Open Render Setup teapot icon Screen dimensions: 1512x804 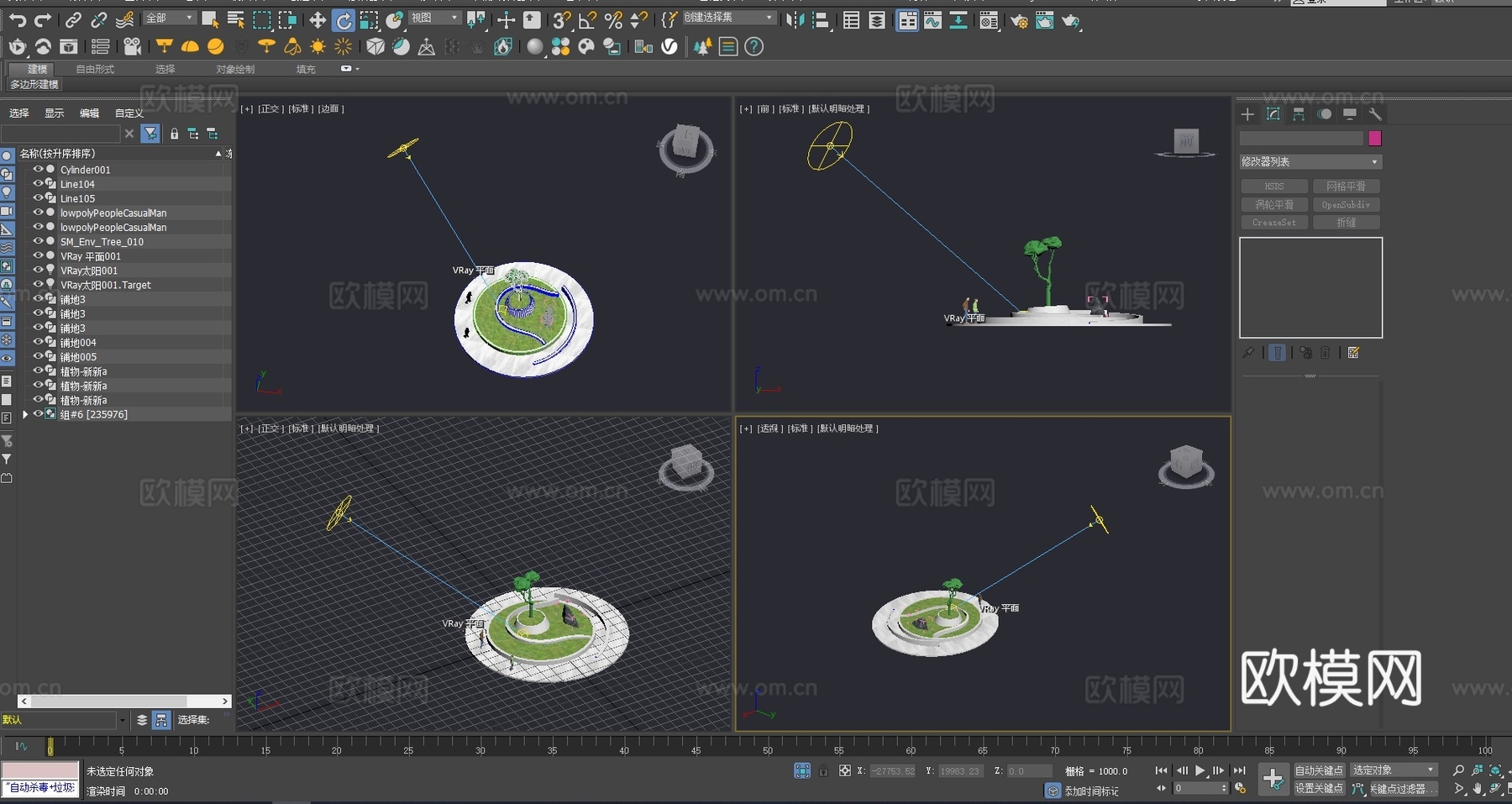coord(1019,20)
